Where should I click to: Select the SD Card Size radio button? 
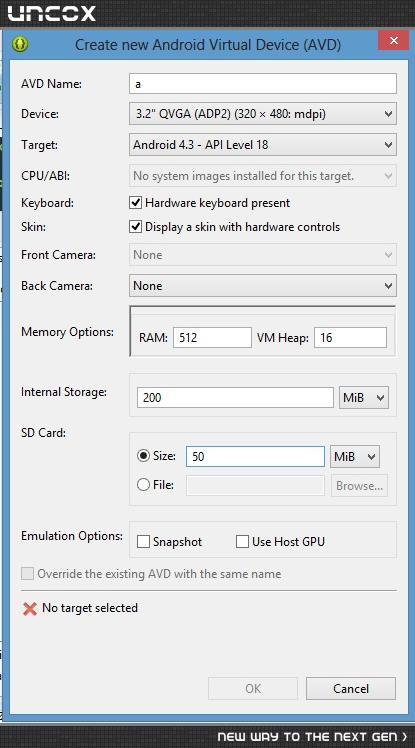(143, 456)
